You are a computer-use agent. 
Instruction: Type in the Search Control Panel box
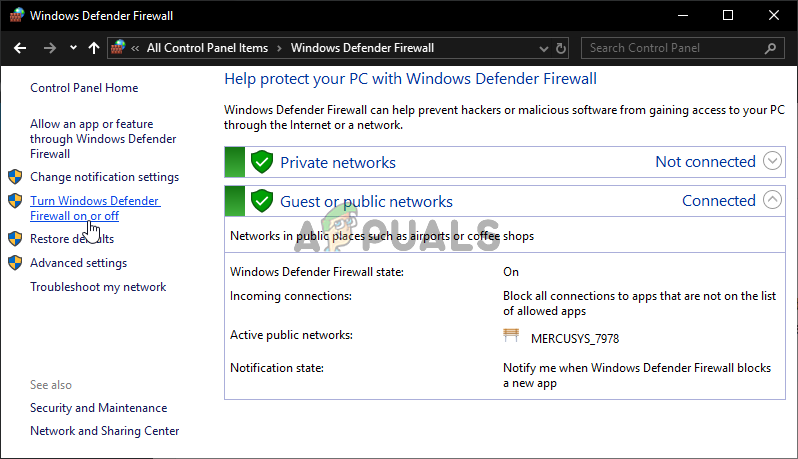(670, 48)
